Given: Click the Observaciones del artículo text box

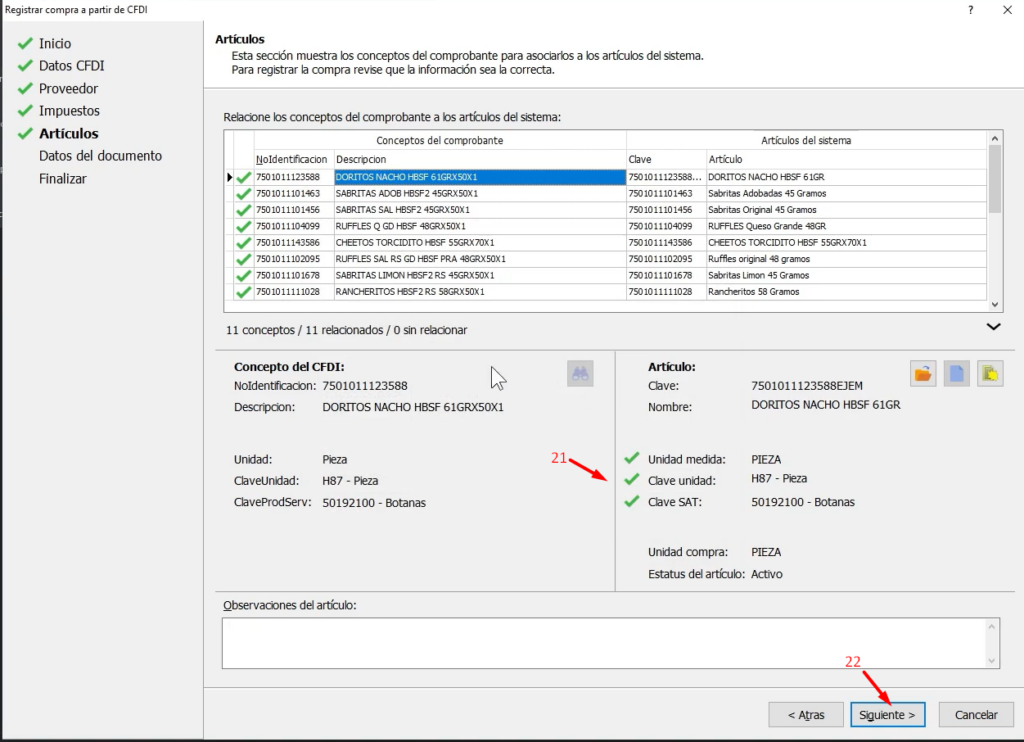Looking at the screenshot, I should pos(604,642).
